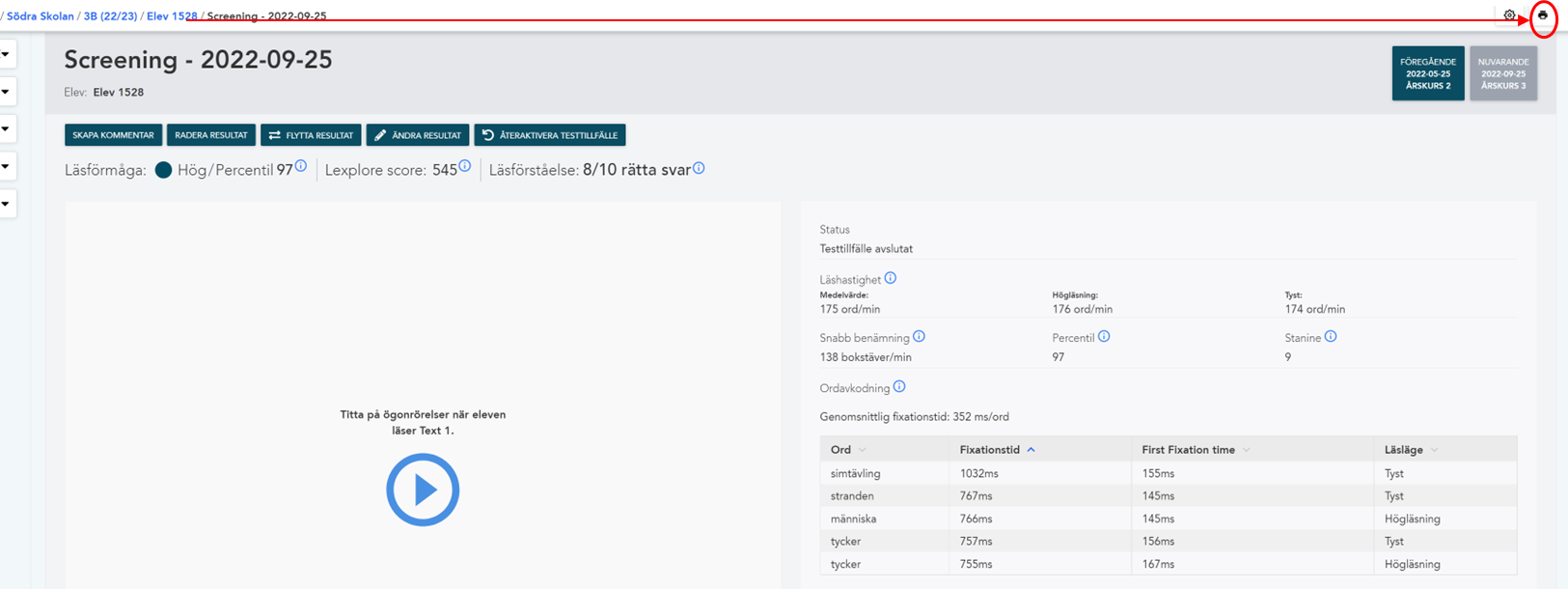Click info icon beside Lexplore score 545
Image resolution: width=1568 pixels, height=589 pixels.
point(465,166)
